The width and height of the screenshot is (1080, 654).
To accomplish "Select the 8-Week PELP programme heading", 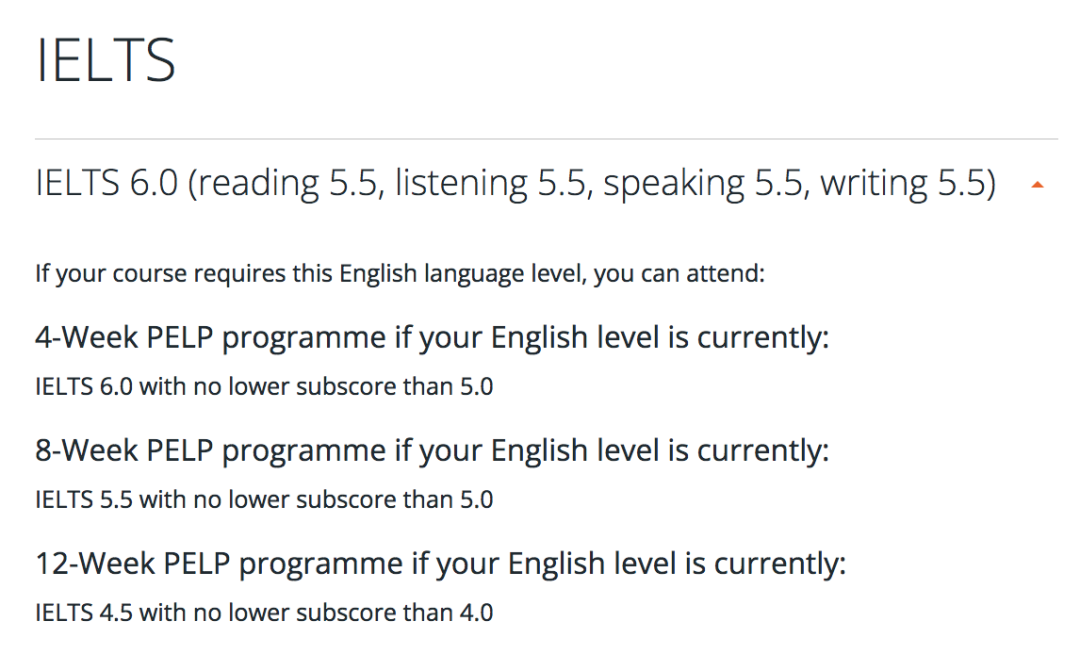I will pos(432,451).
